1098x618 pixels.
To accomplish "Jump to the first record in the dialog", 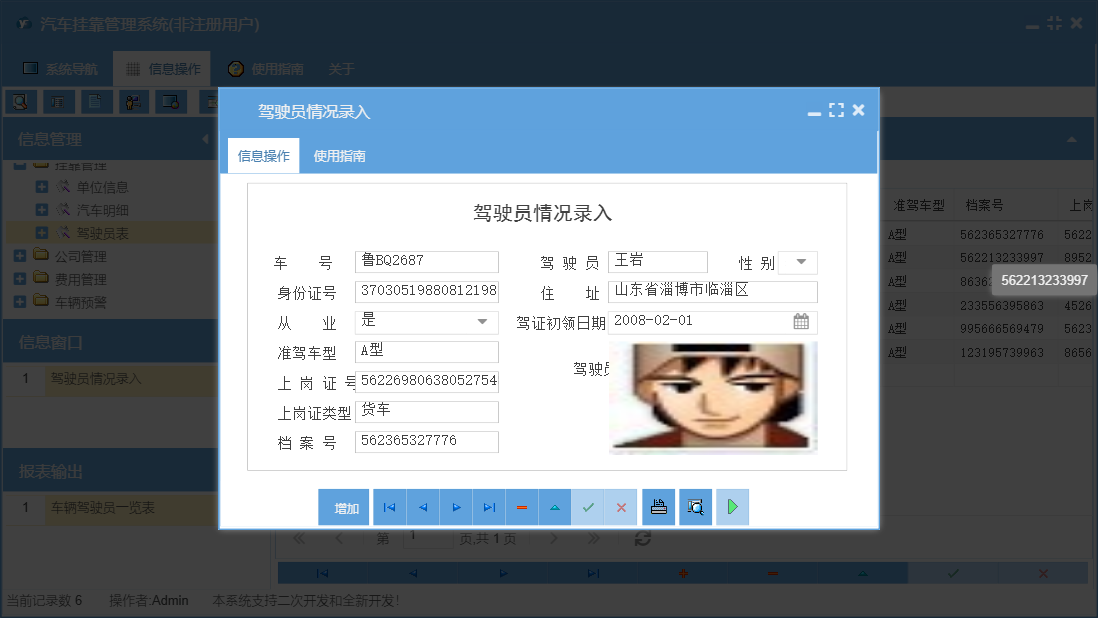I will (389, 507).
